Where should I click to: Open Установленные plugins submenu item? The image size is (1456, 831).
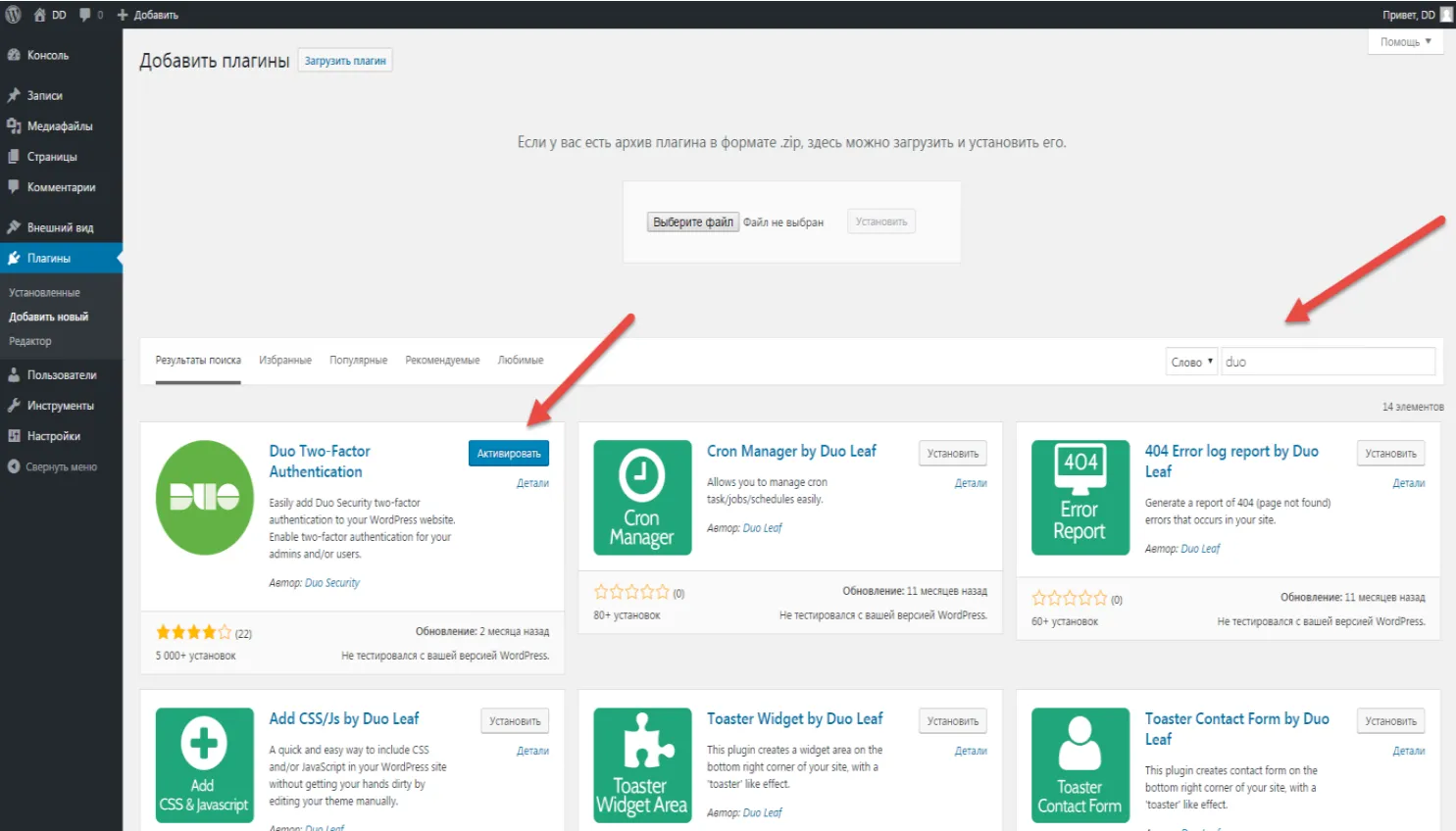pyautogui.click(x=45, y=292)
